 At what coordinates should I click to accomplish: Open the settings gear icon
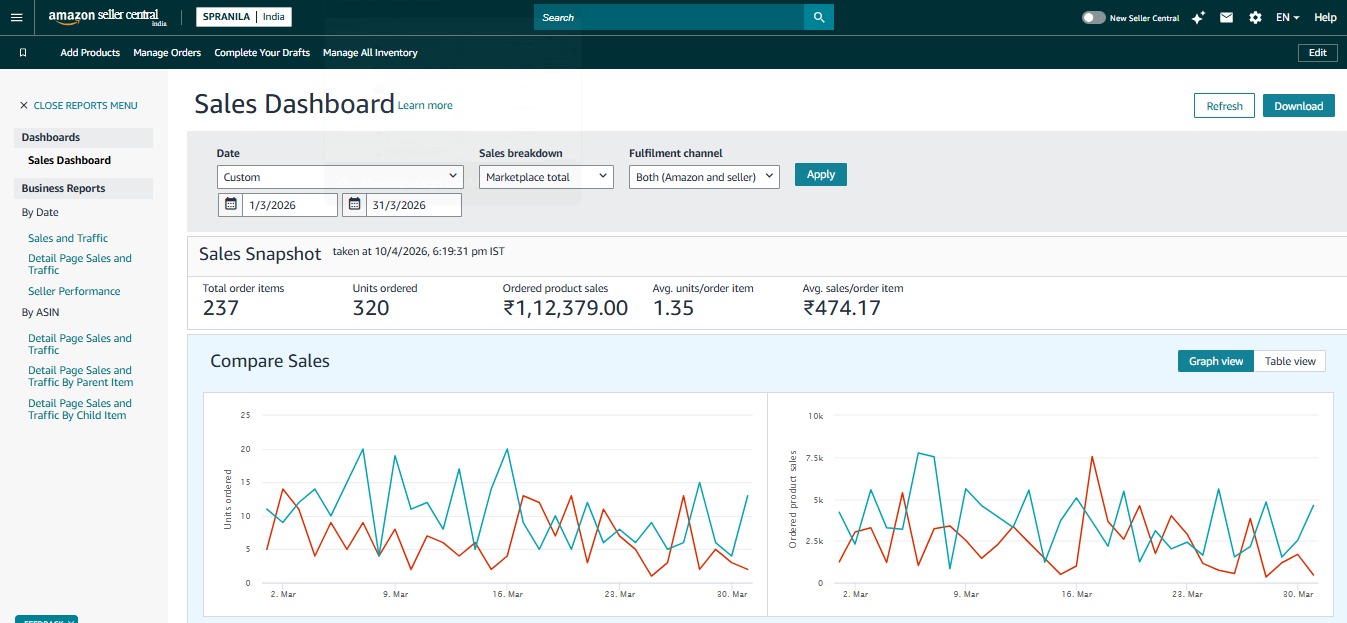click(1255, 18)
